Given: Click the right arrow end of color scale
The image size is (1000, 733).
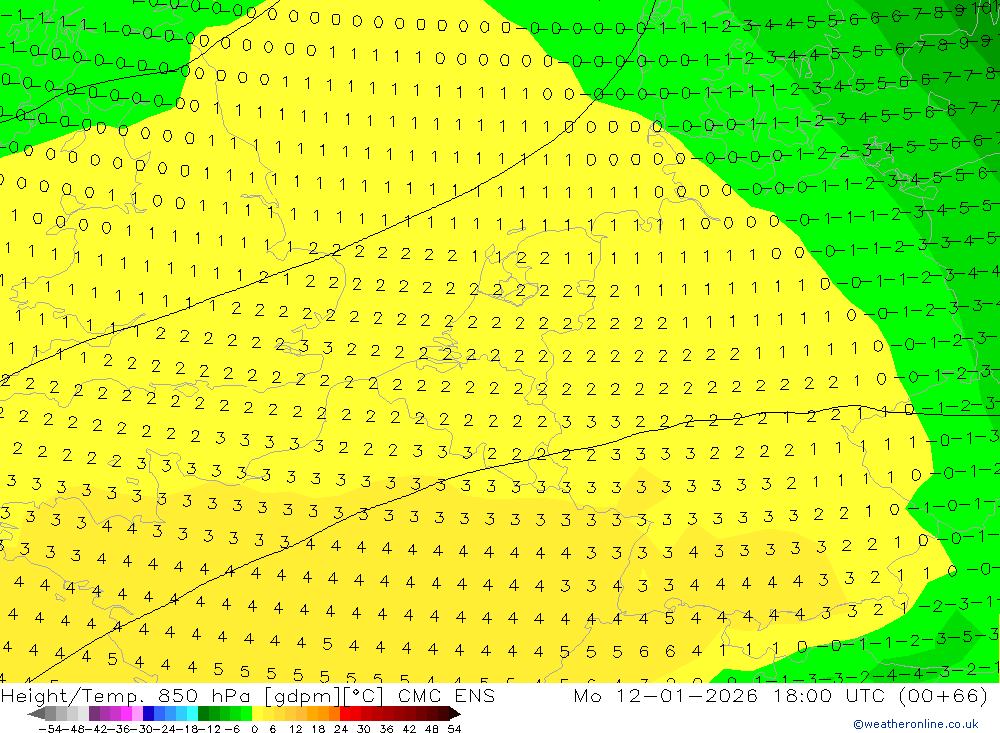Looking at the screenshot, I should 455,713.
